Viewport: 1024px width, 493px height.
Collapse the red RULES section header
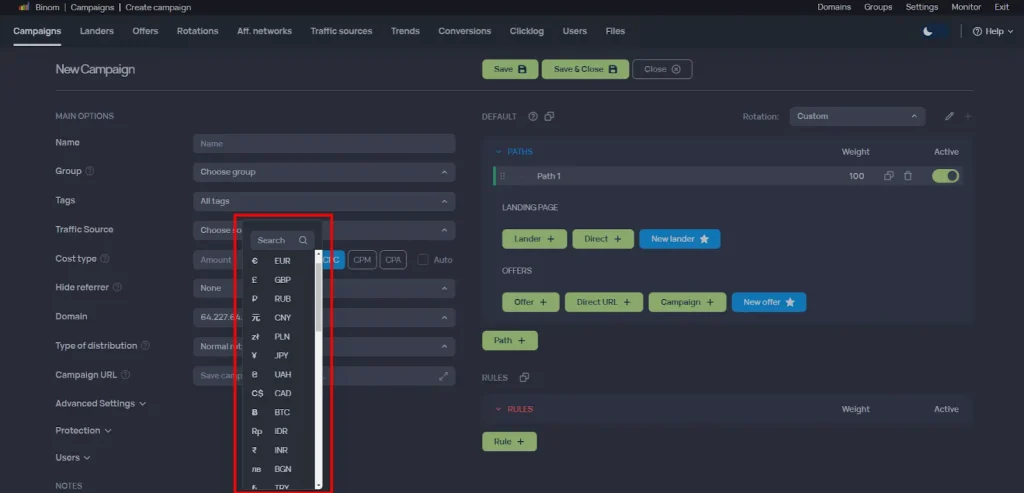[x=514, y=409]
